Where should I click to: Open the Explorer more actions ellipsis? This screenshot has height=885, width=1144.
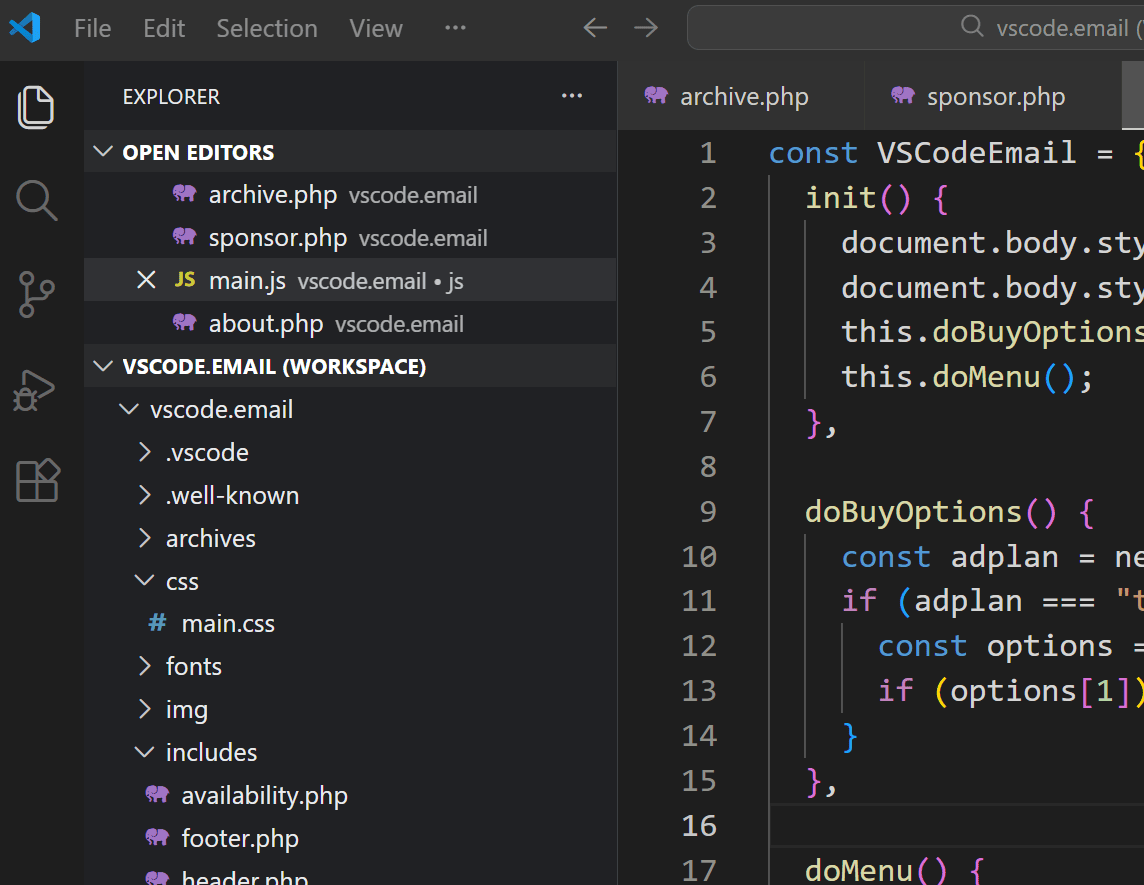572,96
